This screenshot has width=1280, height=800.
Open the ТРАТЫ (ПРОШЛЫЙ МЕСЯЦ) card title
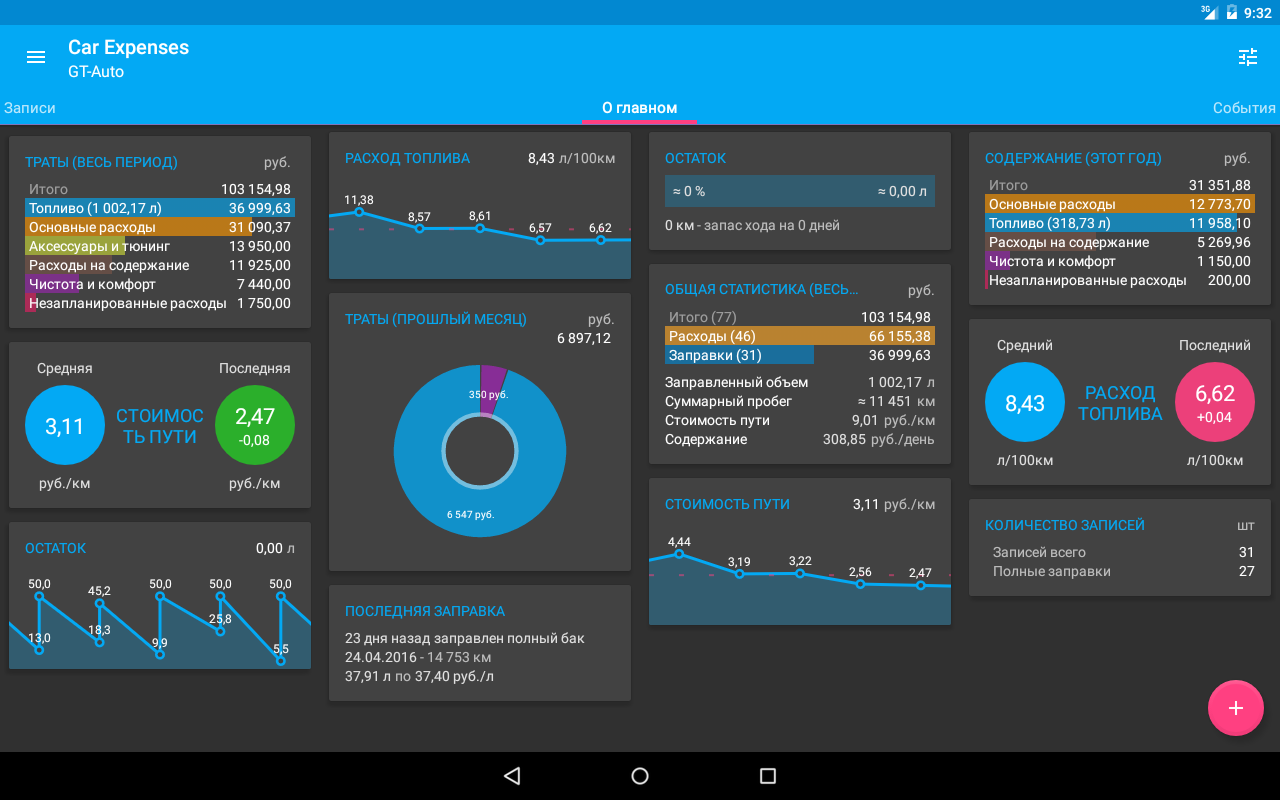tap(436, 319)
